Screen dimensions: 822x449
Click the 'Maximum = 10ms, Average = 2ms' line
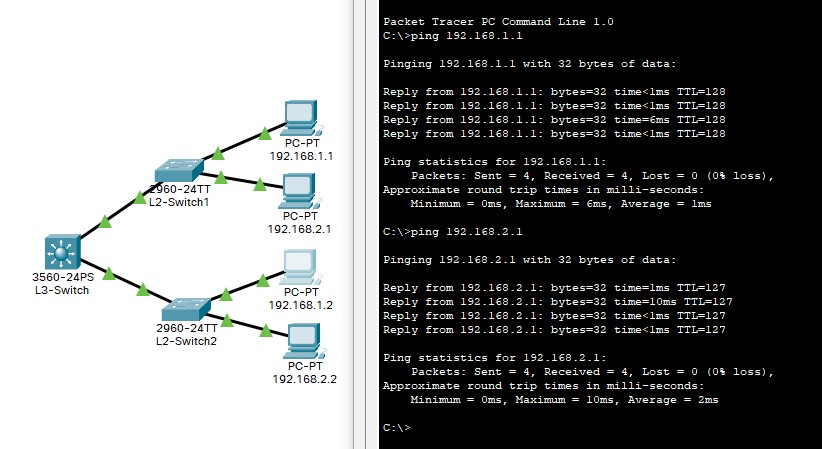pos(565,400)
